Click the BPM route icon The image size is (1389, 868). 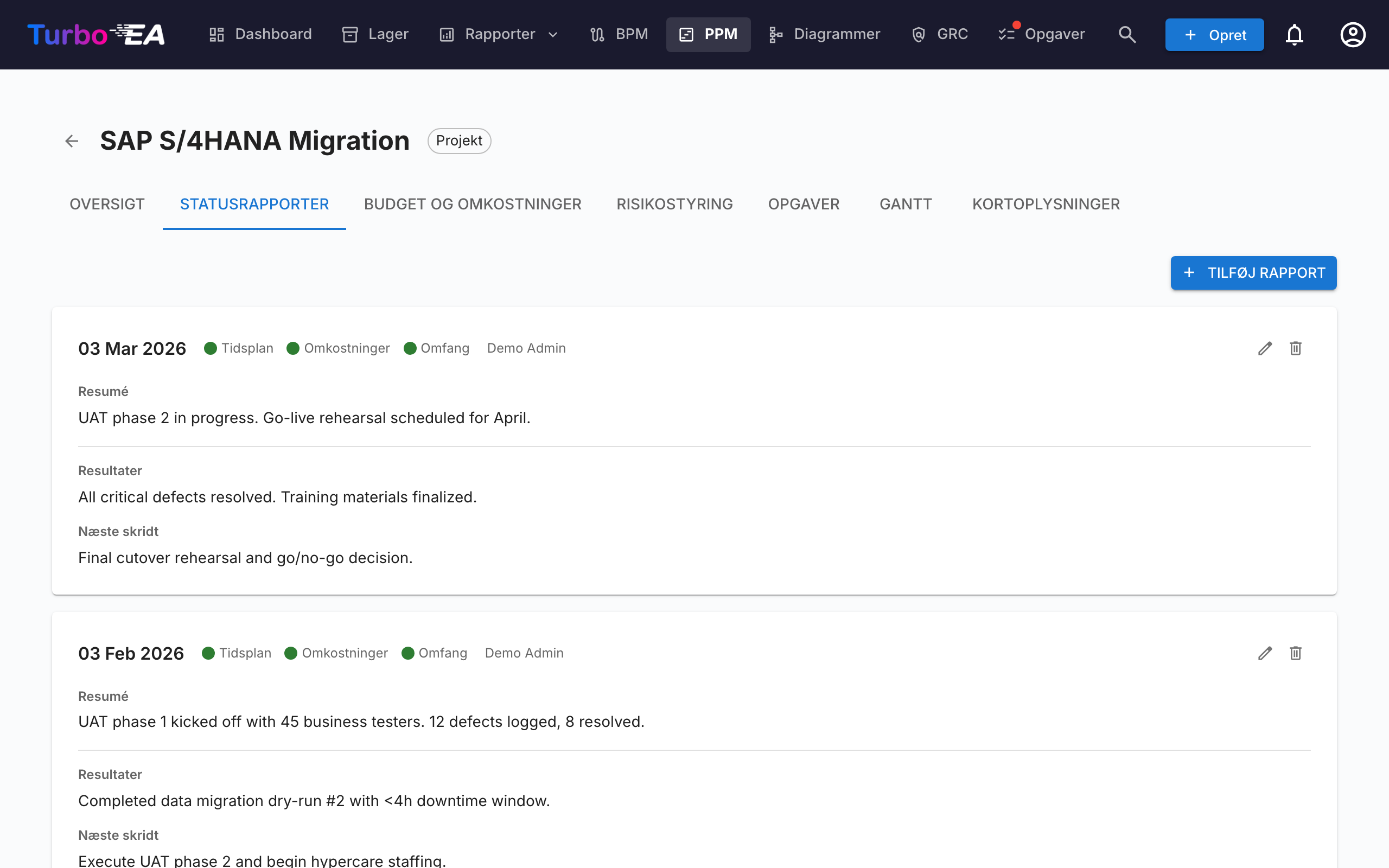(x=597, y=34)
